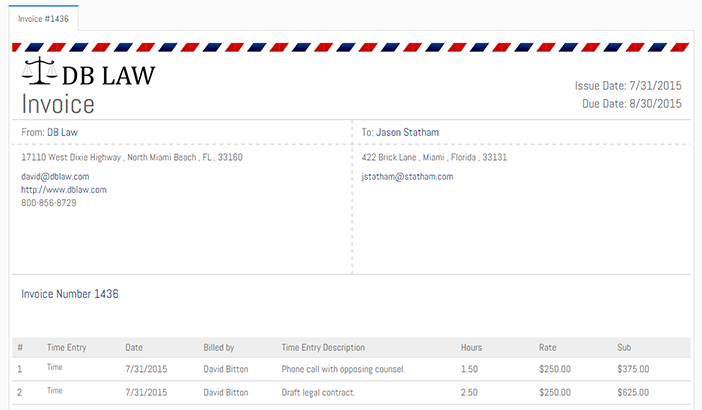The height and width of the screenshot is (410, 702).
Task: Click the Sub column header
Action: 625,348
